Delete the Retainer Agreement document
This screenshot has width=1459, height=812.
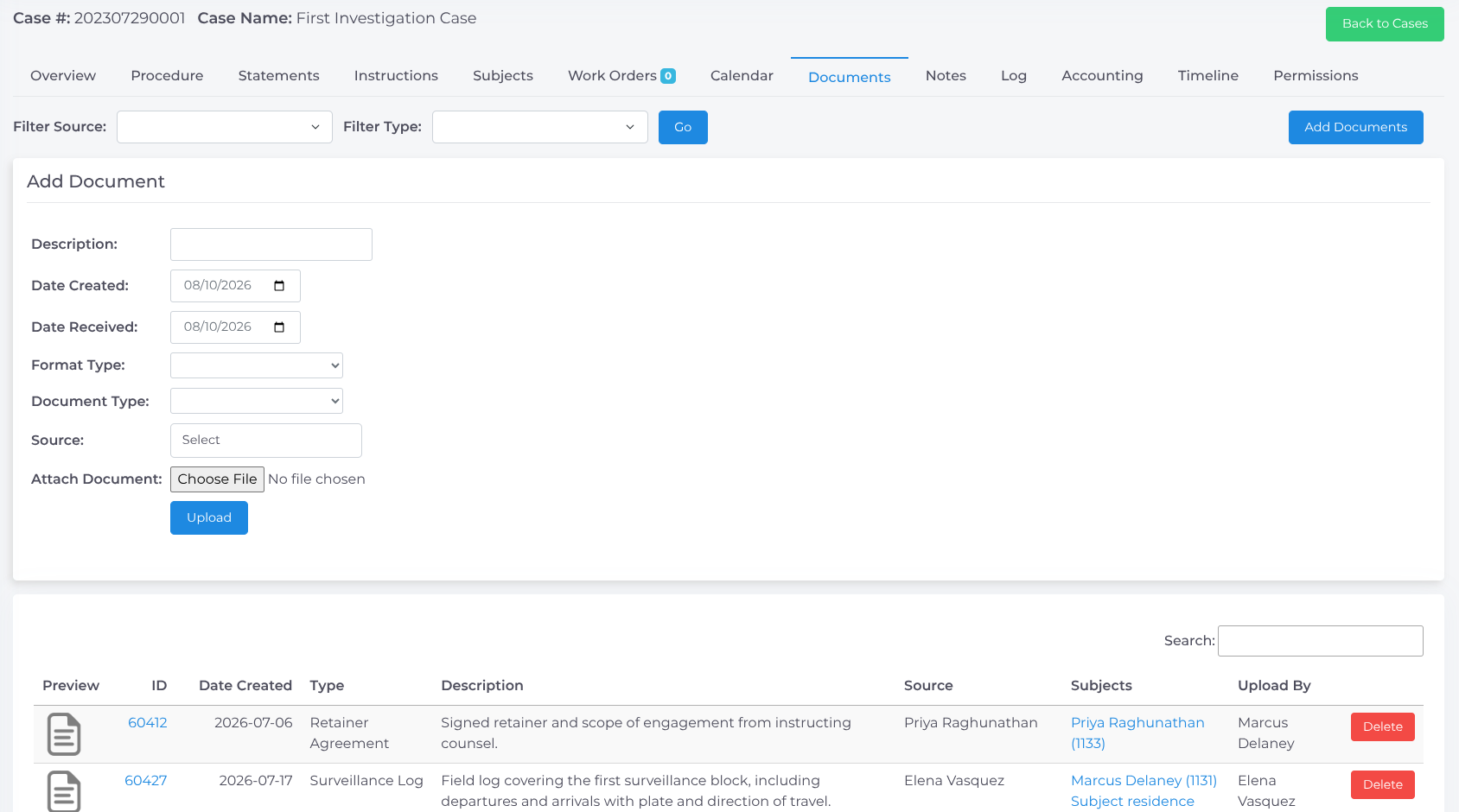coord(1383,727)
